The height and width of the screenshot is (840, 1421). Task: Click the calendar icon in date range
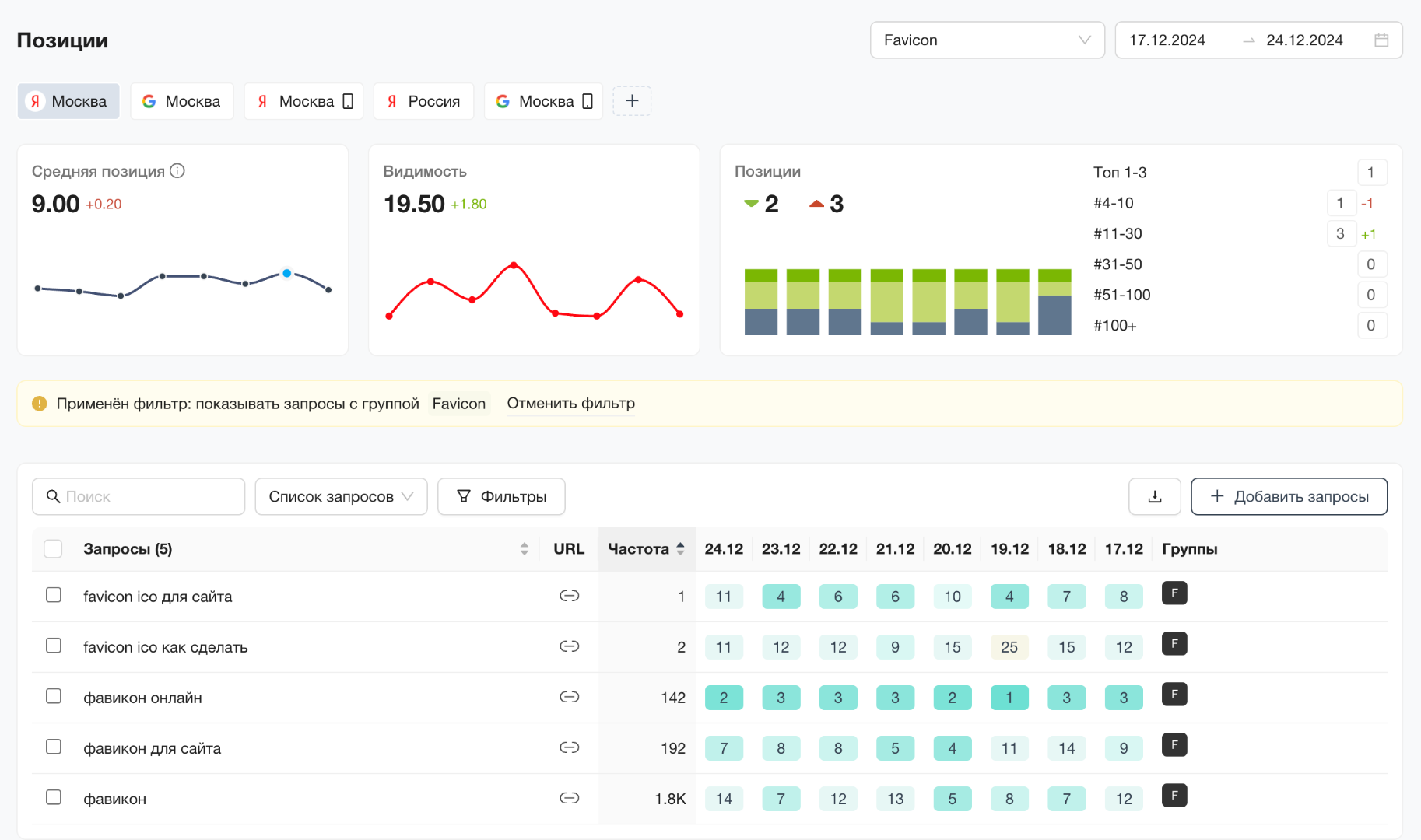click(1381, 40)
